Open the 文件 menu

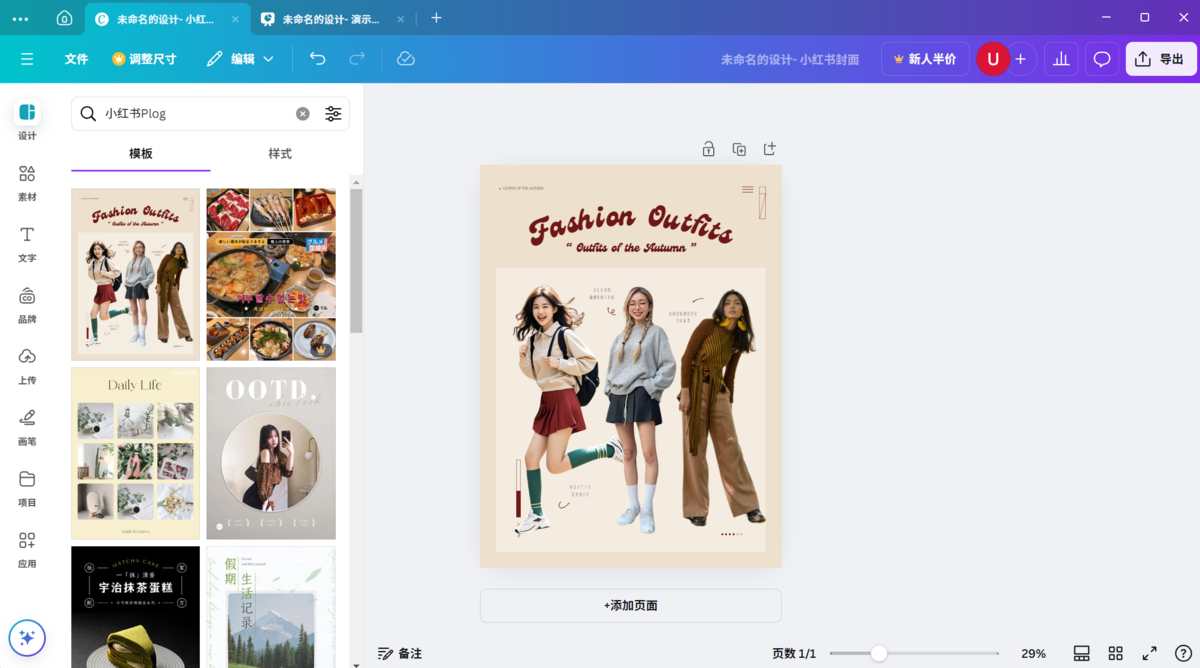point(76,59)
